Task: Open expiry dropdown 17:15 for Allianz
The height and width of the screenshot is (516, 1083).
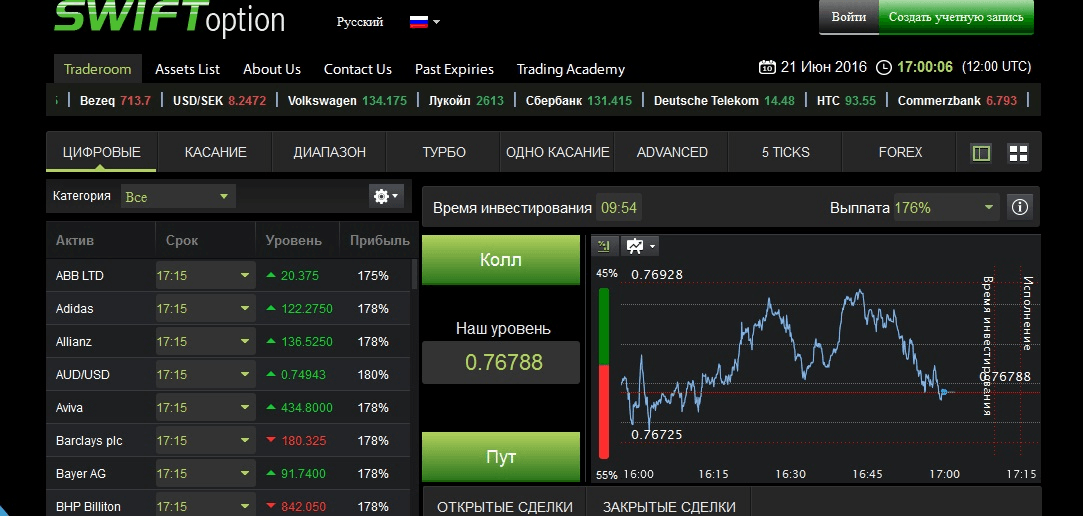Action: coord(205,342)
